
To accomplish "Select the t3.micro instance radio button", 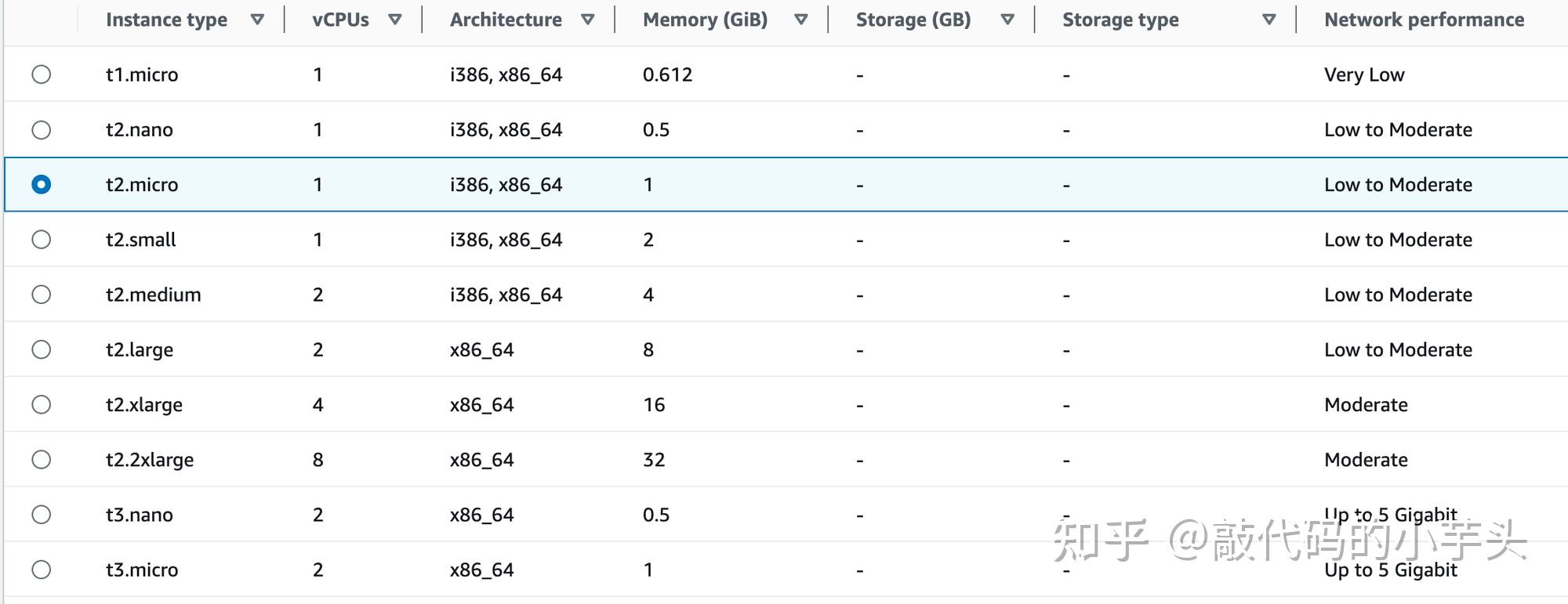I will point(42,570).
